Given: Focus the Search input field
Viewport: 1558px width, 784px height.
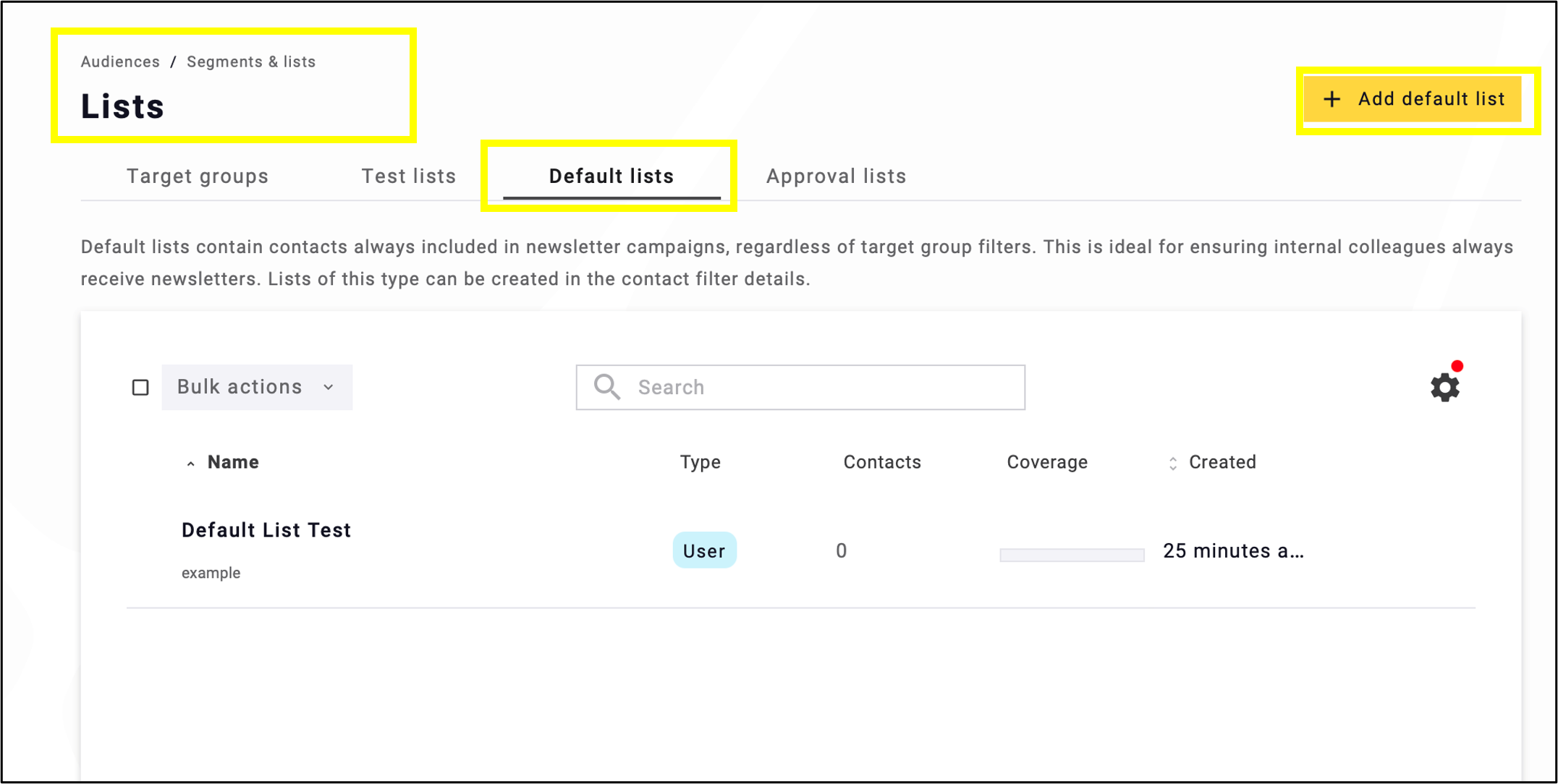Looking at the screenshot, I should pos(800,387).
